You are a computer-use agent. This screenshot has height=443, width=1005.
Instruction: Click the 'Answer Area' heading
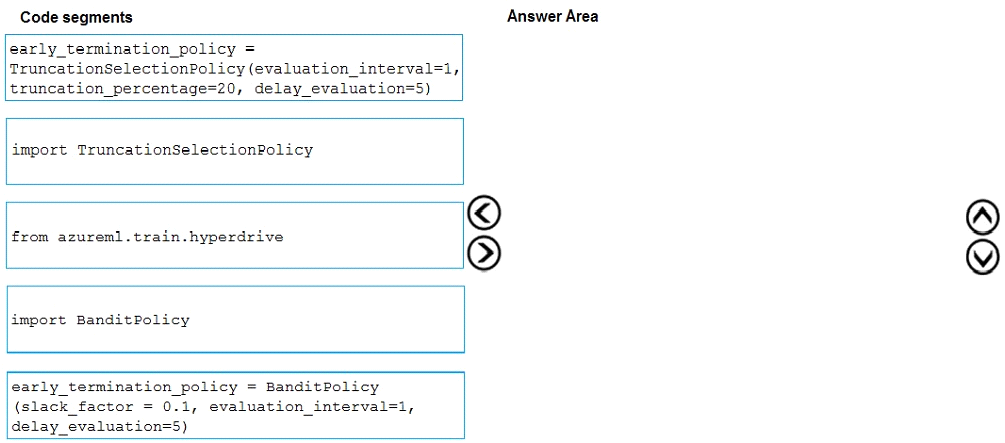552,17
